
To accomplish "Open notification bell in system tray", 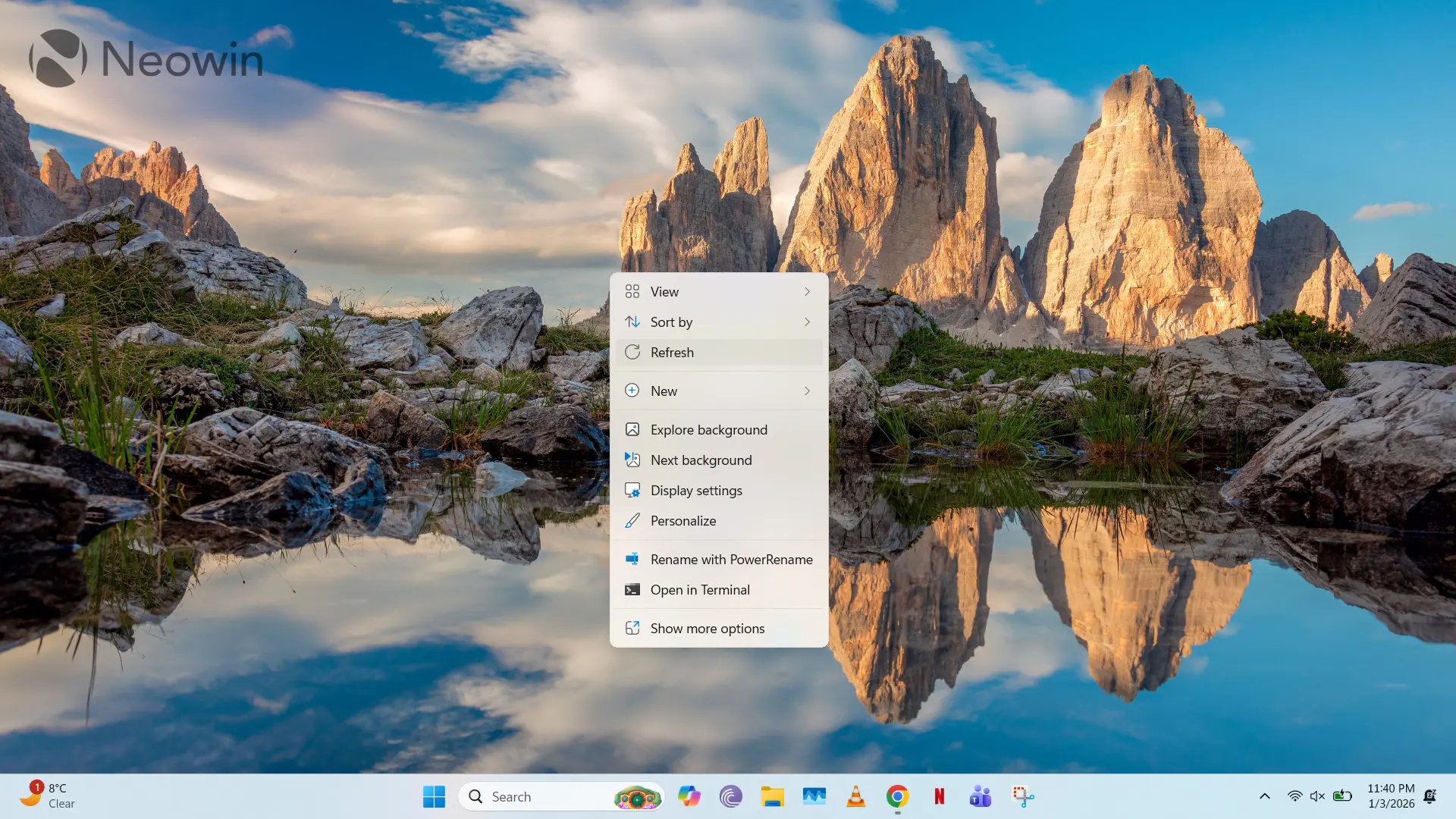I will click(x=1429, y=796).
